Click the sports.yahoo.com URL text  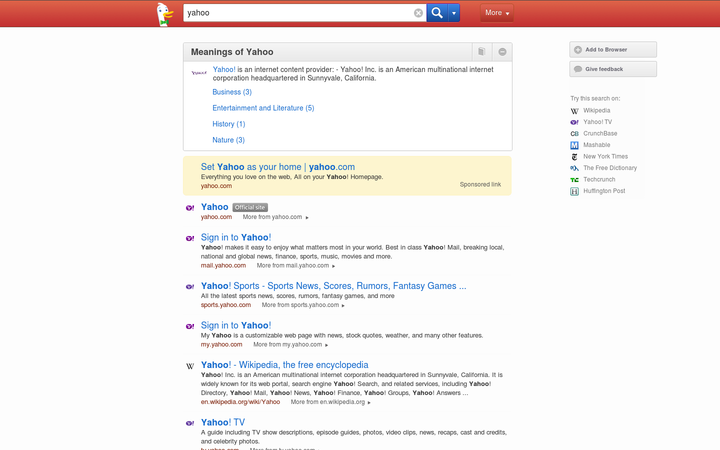[x=226, y=305]
